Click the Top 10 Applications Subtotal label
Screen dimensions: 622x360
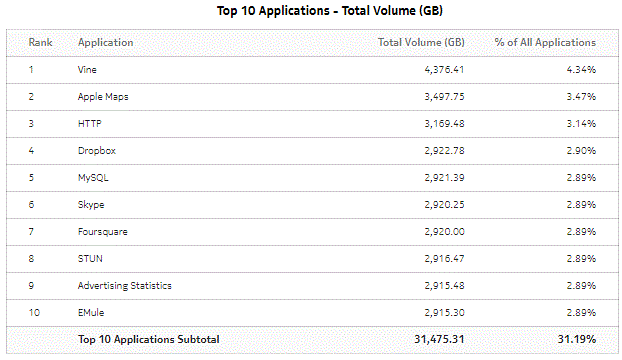(149, 340)
